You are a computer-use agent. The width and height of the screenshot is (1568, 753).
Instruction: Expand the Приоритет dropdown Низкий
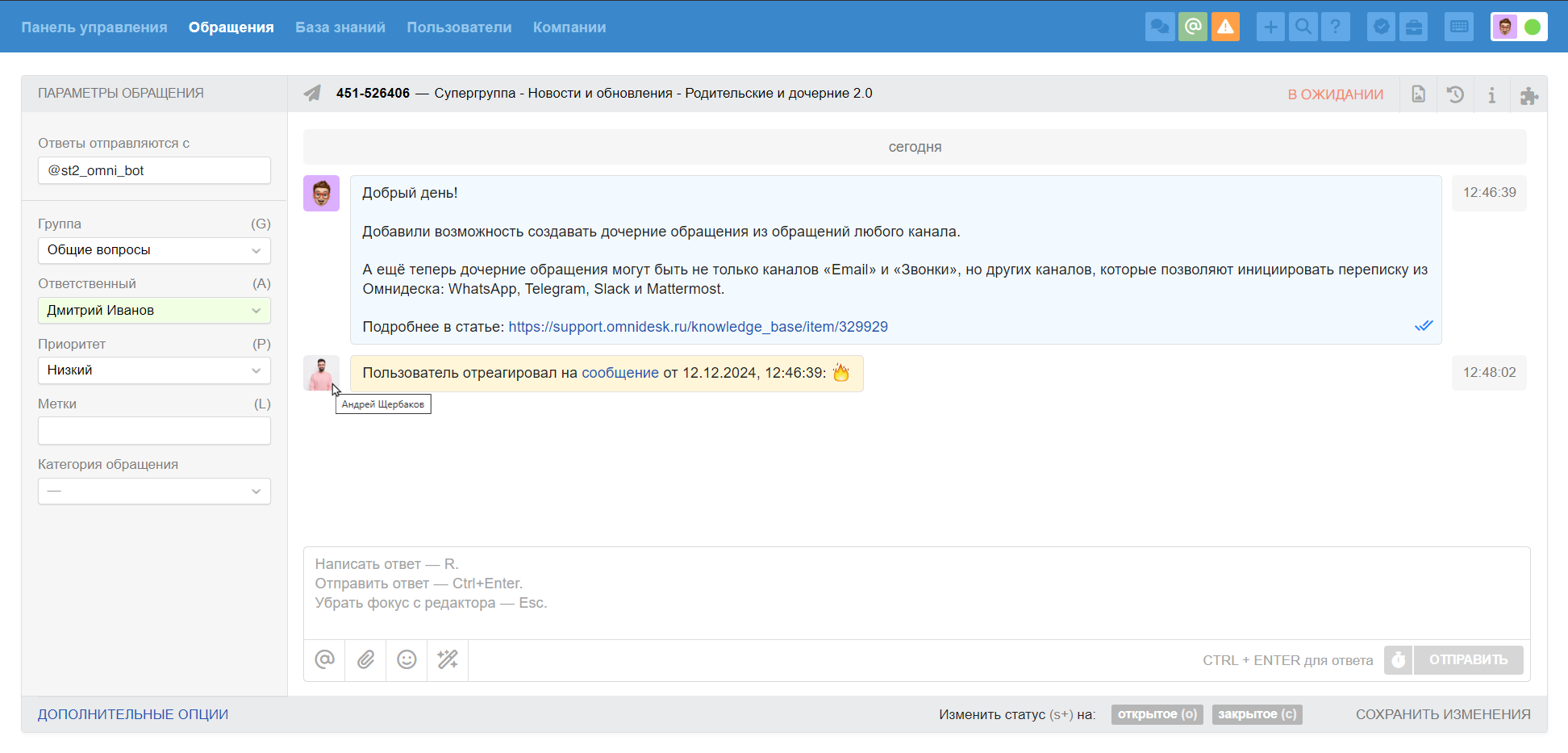tap(154, 370)
